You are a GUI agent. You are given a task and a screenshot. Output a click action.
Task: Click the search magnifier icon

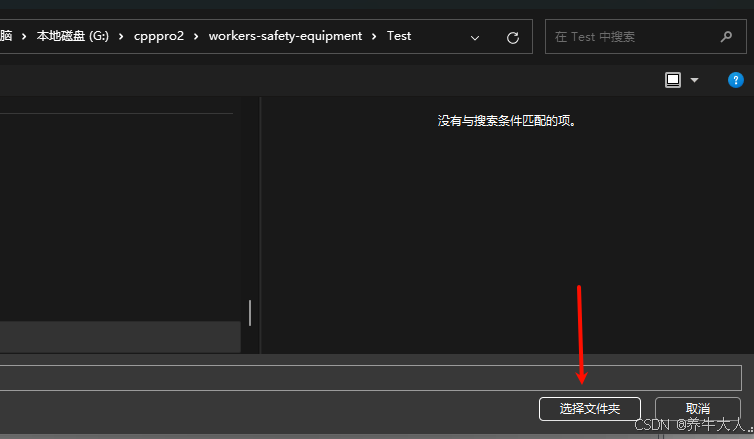click(726, 37)
